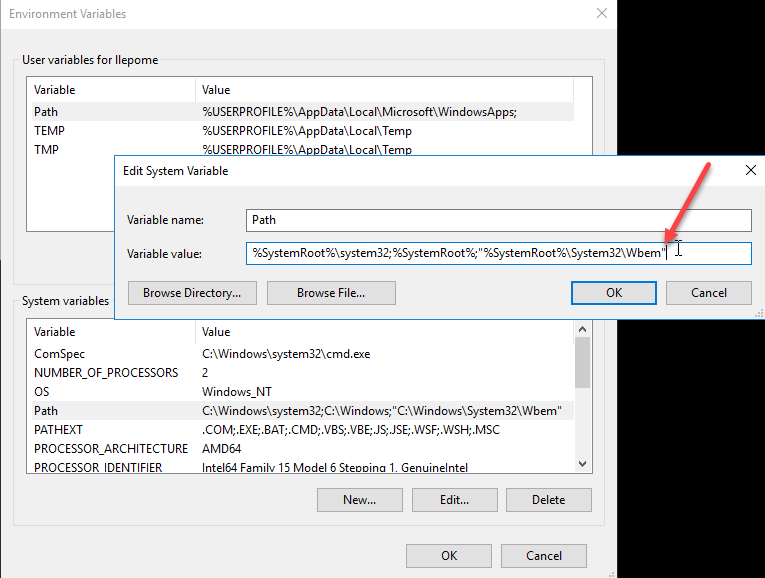
Task: Delete the selected system variable
Action: point(548,500)
